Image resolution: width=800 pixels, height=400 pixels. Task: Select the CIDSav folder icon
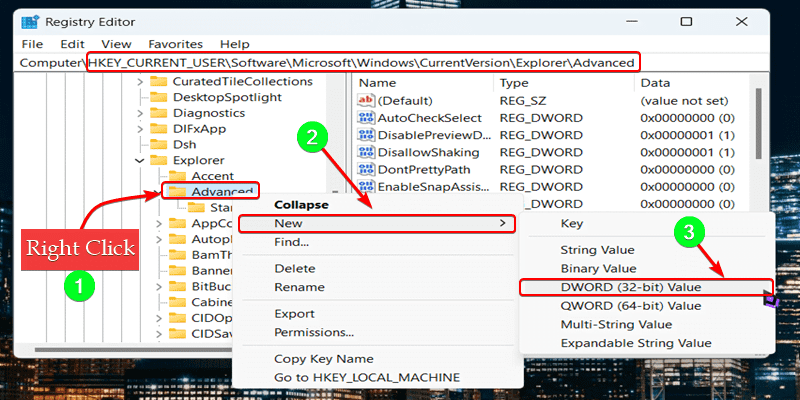point(178,334)
